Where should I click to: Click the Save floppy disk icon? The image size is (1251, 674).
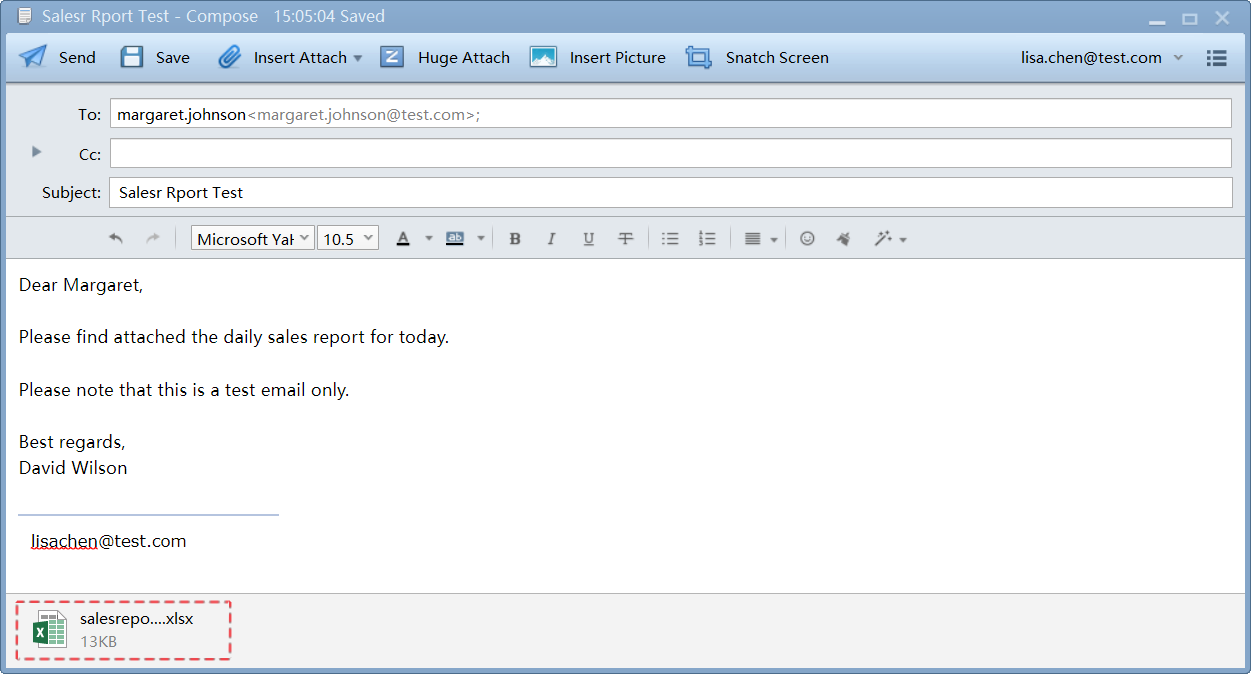pos(132,57)
